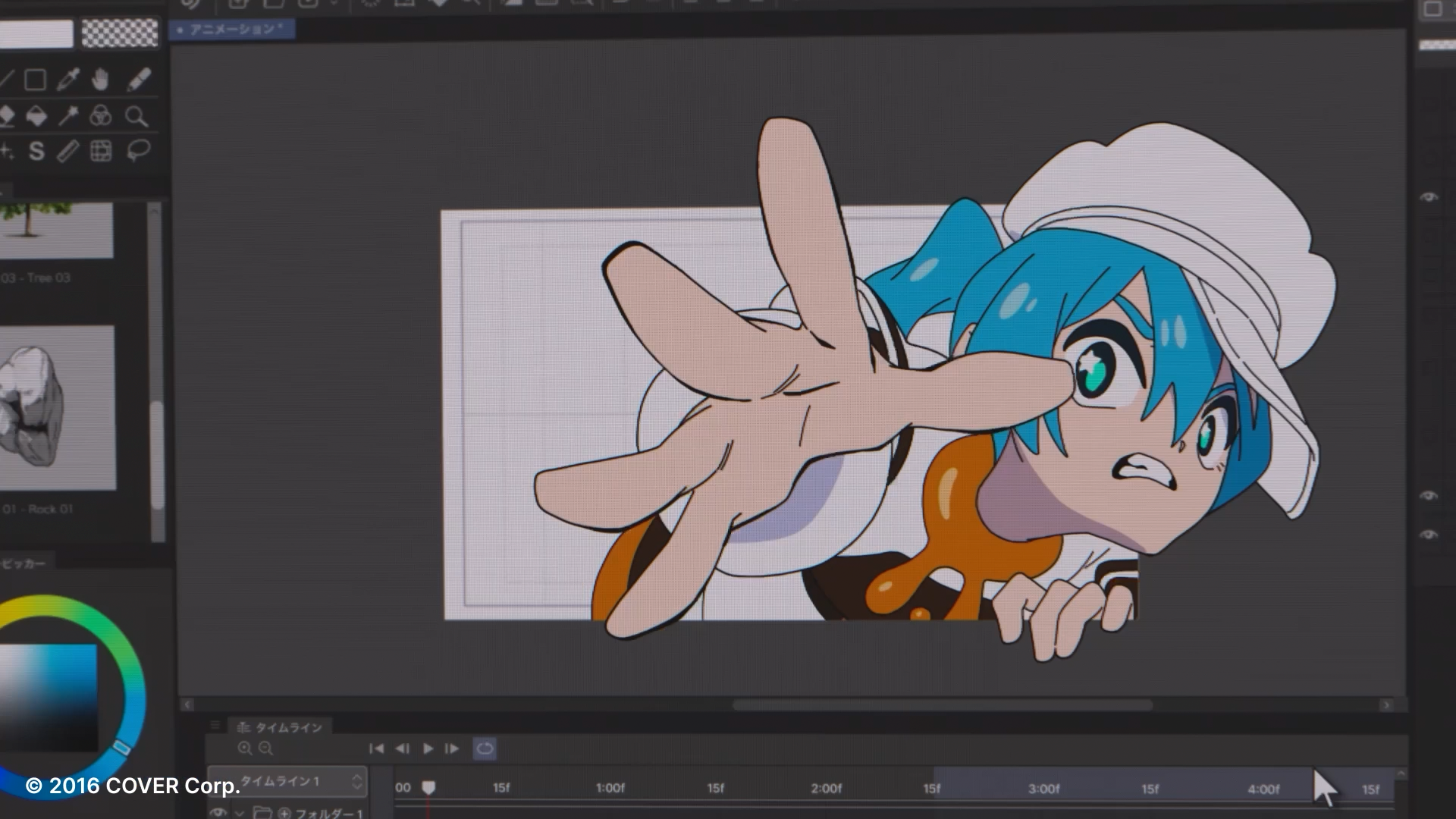
Task: Select the line tool
Action: pos(5,79)
